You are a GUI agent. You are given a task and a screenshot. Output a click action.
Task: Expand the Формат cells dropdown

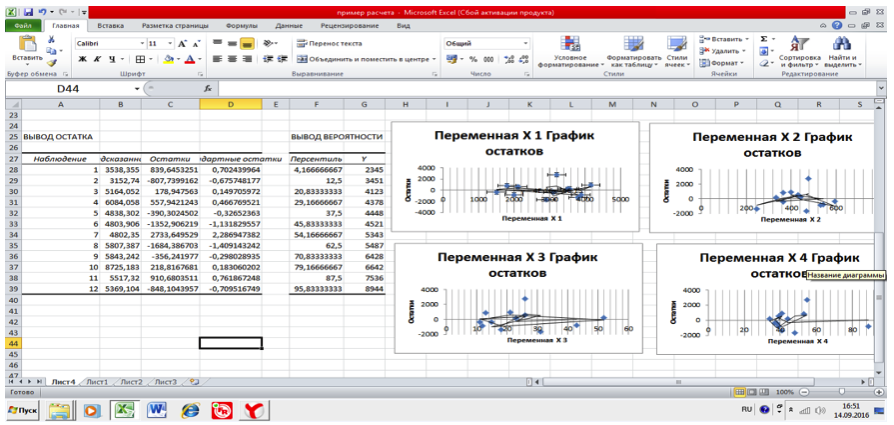743,63
